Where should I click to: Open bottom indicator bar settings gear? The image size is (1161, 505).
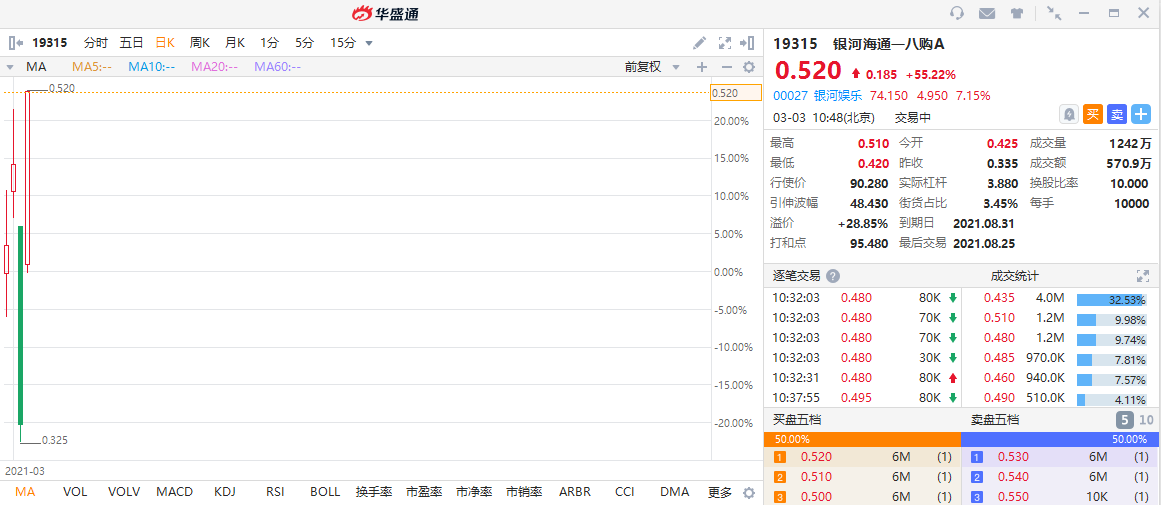point(749,492)
